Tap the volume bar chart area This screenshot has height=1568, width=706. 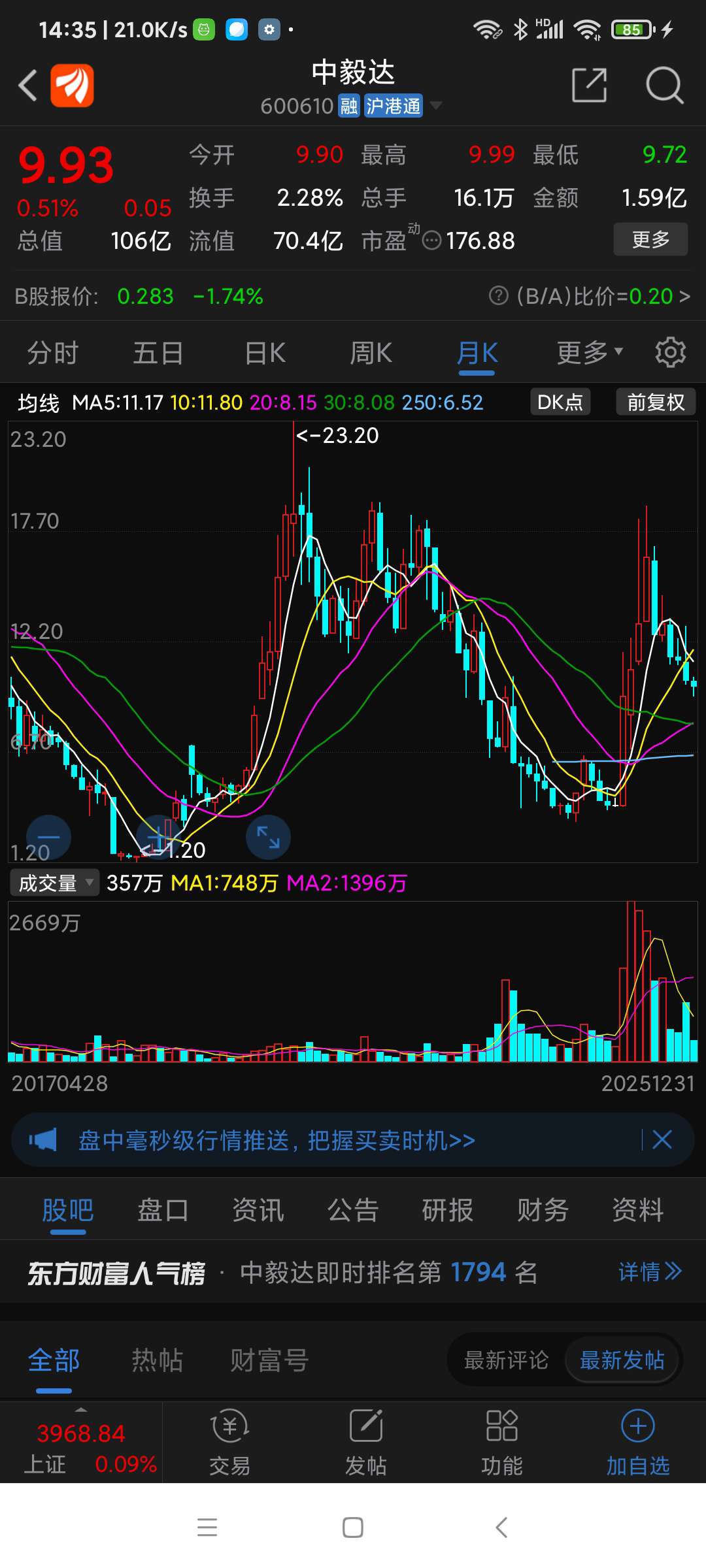tap(353, 982)
